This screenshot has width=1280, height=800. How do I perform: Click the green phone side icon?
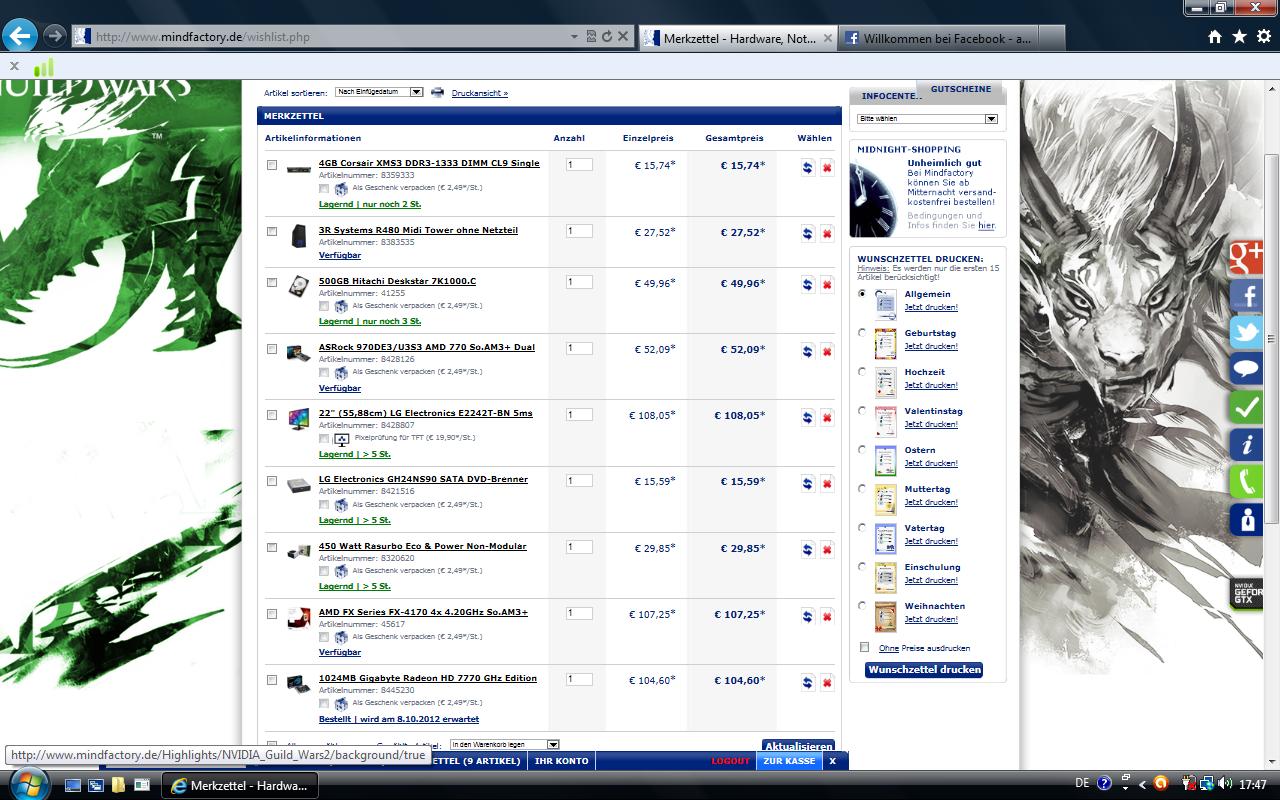pyautogui.click(x=1246, y=482)
